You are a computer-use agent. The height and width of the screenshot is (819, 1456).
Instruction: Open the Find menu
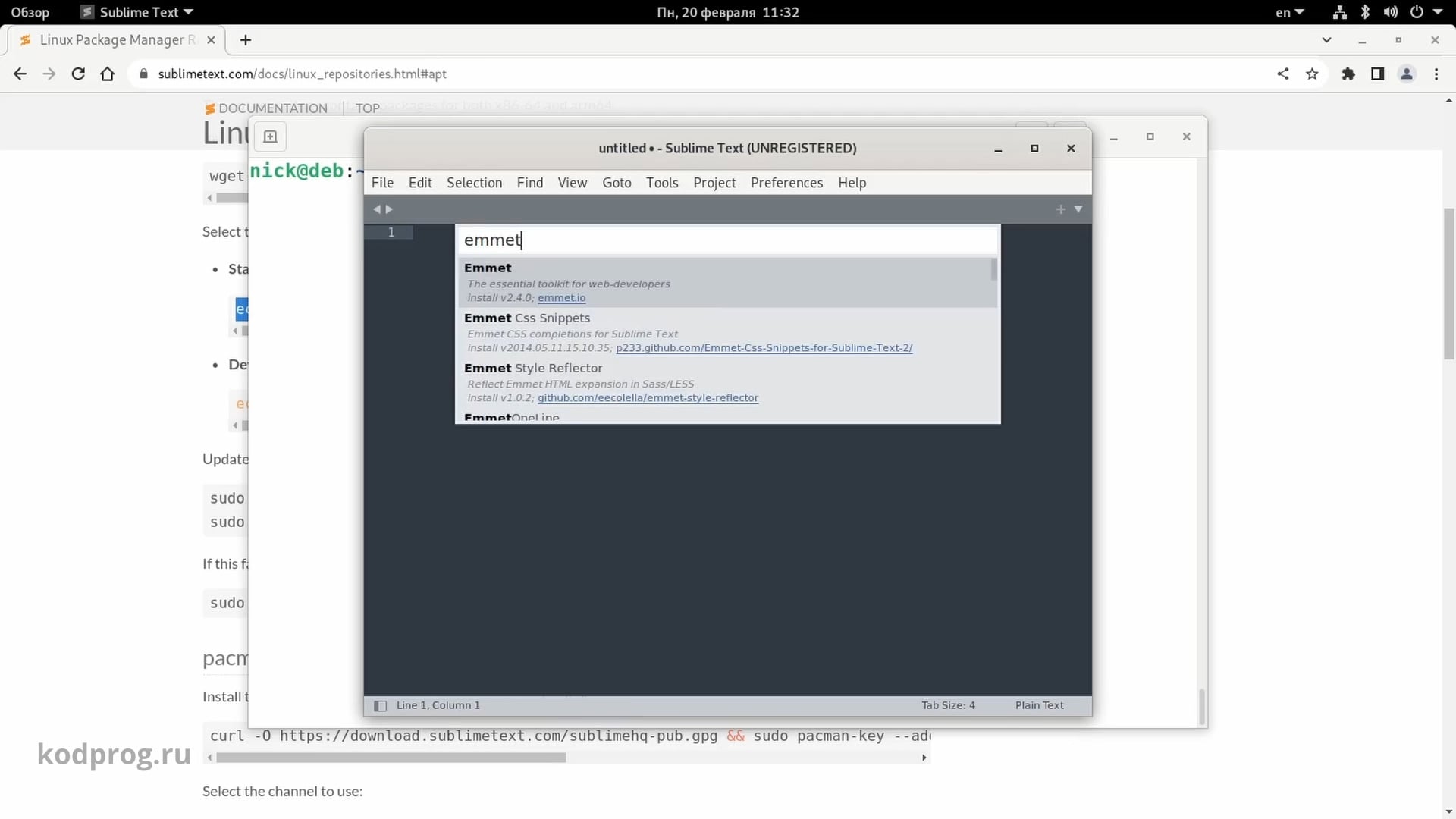tap(530, 183)
